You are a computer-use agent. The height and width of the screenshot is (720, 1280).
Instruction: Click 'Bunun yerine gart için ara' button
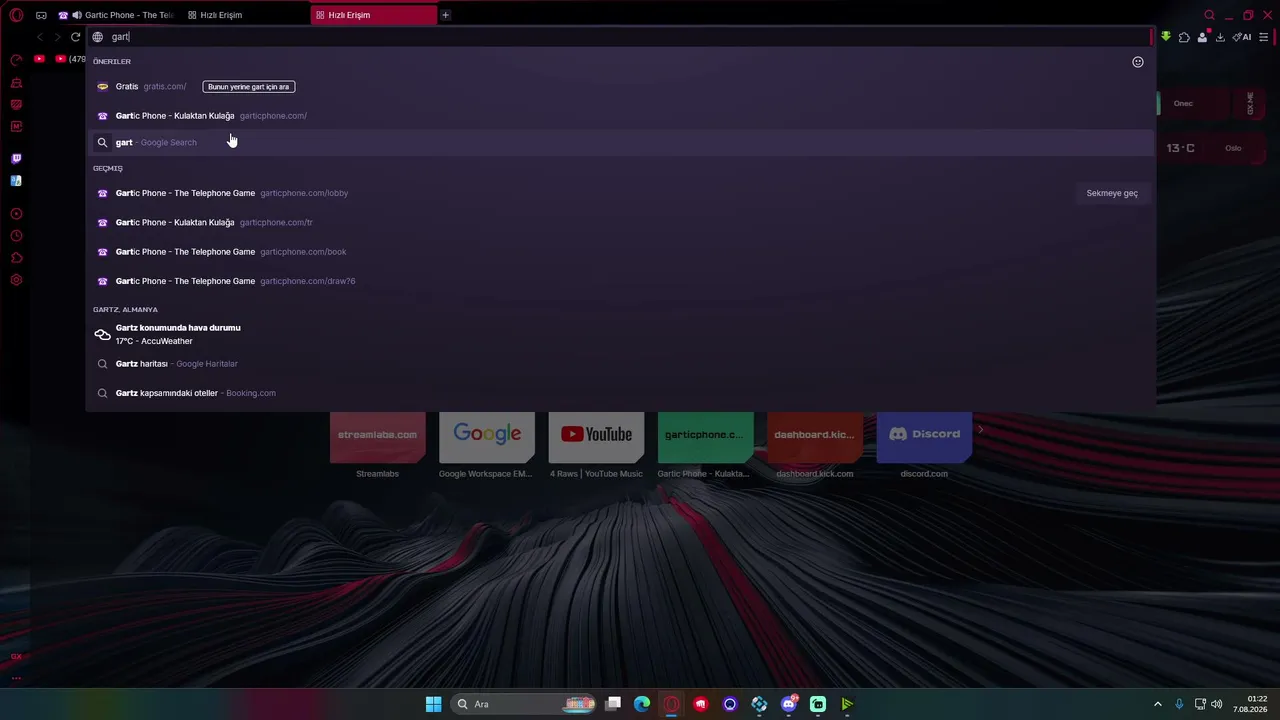pyautogui.click(x=249, y=87)
